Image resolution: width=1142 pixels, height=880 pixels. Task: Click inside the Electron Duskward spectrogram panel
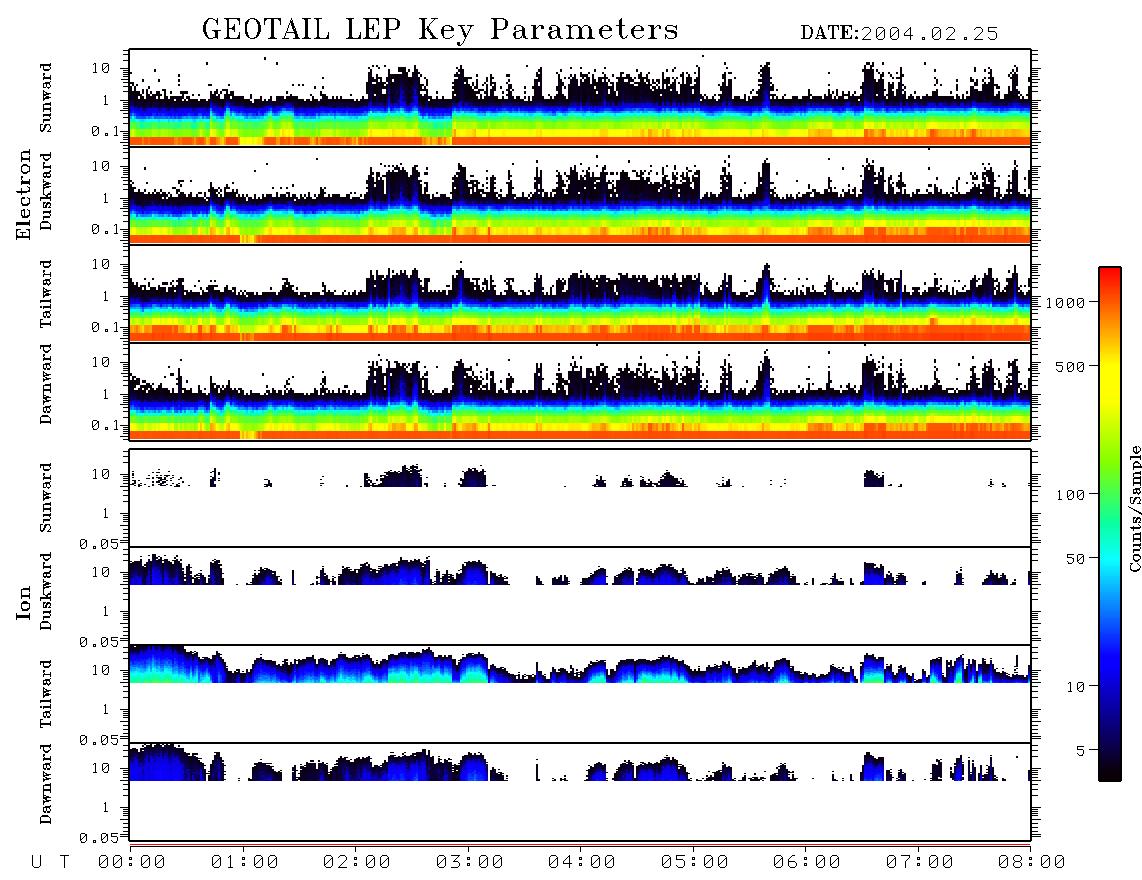(580, 195)
